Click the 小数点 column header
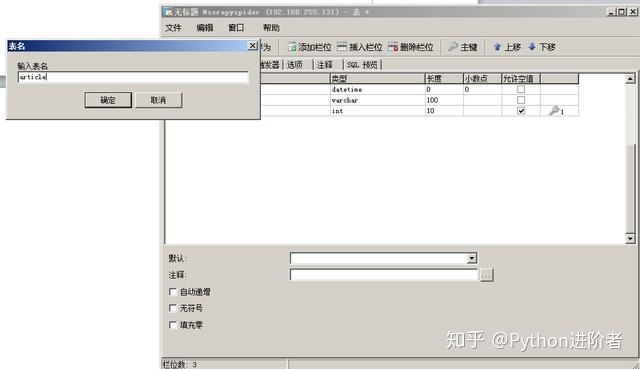The image size is (640, 369). coord(482,79)
